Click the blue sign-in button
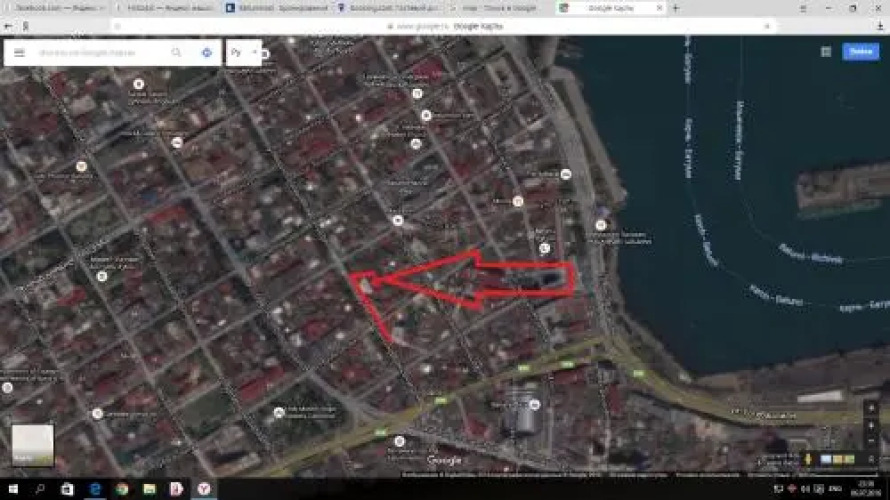Image resolution: width=890 pixels, height=500 pixels. (860, 51)
